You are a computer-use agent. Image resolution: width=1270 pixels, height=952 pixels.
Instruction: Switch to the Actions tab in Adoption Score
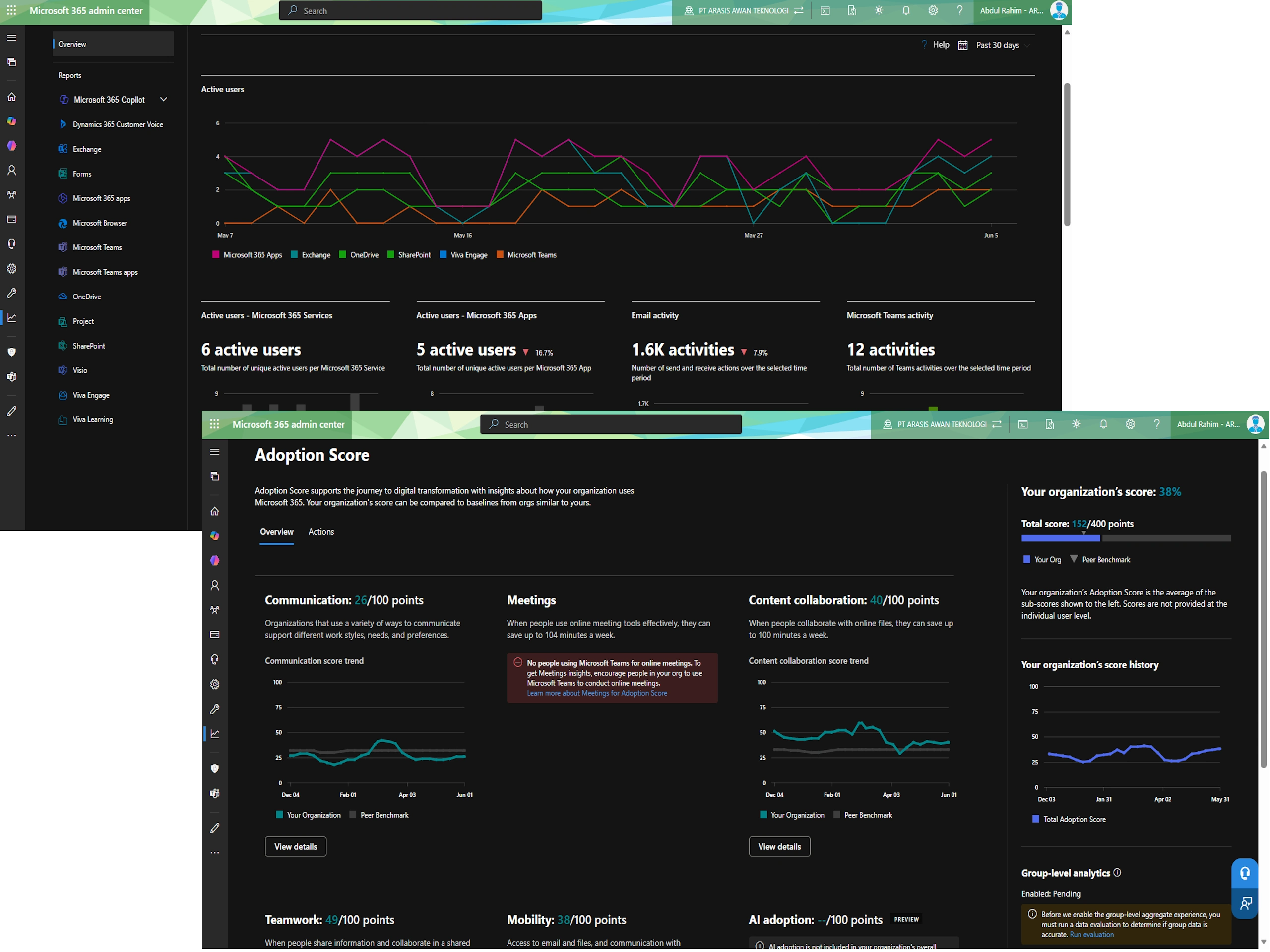(x=321, y=532)
